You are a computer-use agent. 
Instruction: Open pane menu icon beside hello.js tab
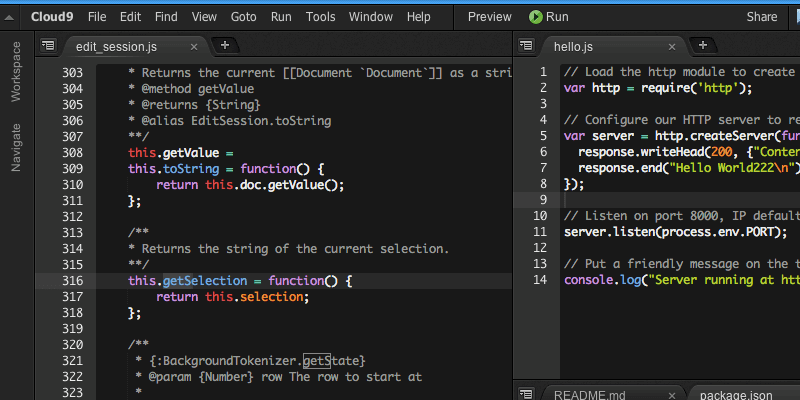click(526, 45)
